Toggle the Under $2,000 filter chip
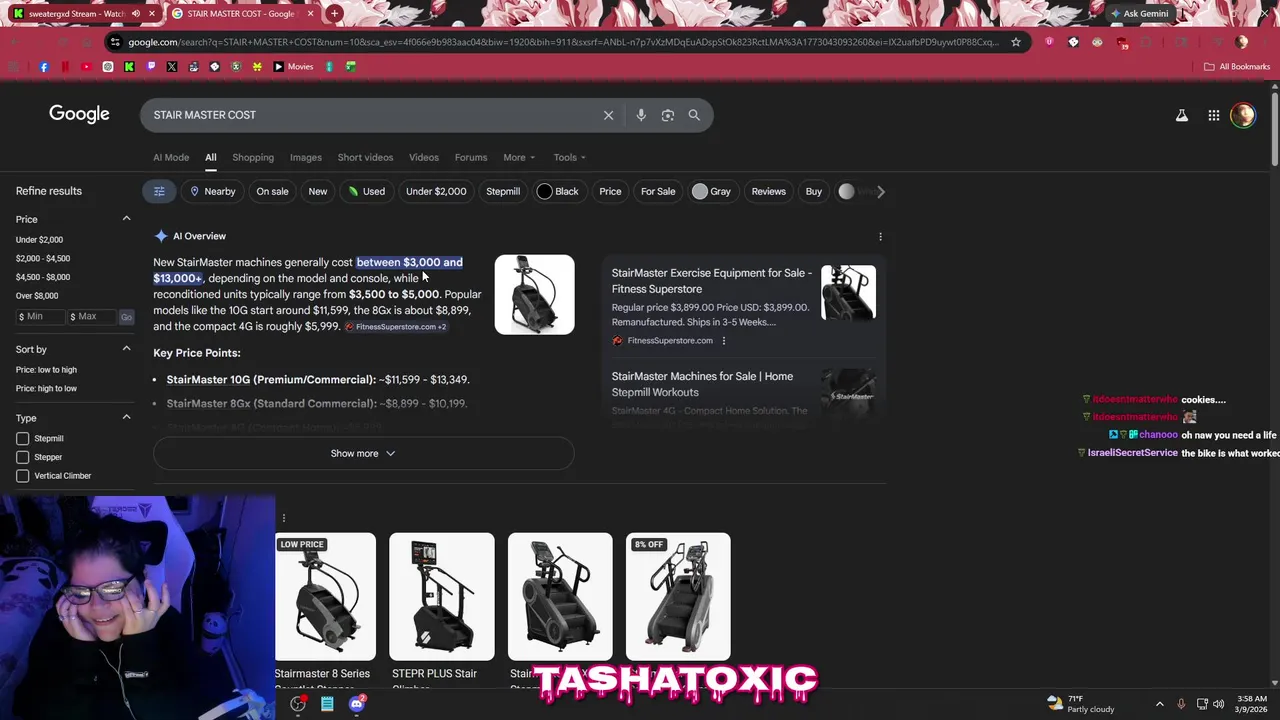This screenshot has width=1280, height=720. 436,192
